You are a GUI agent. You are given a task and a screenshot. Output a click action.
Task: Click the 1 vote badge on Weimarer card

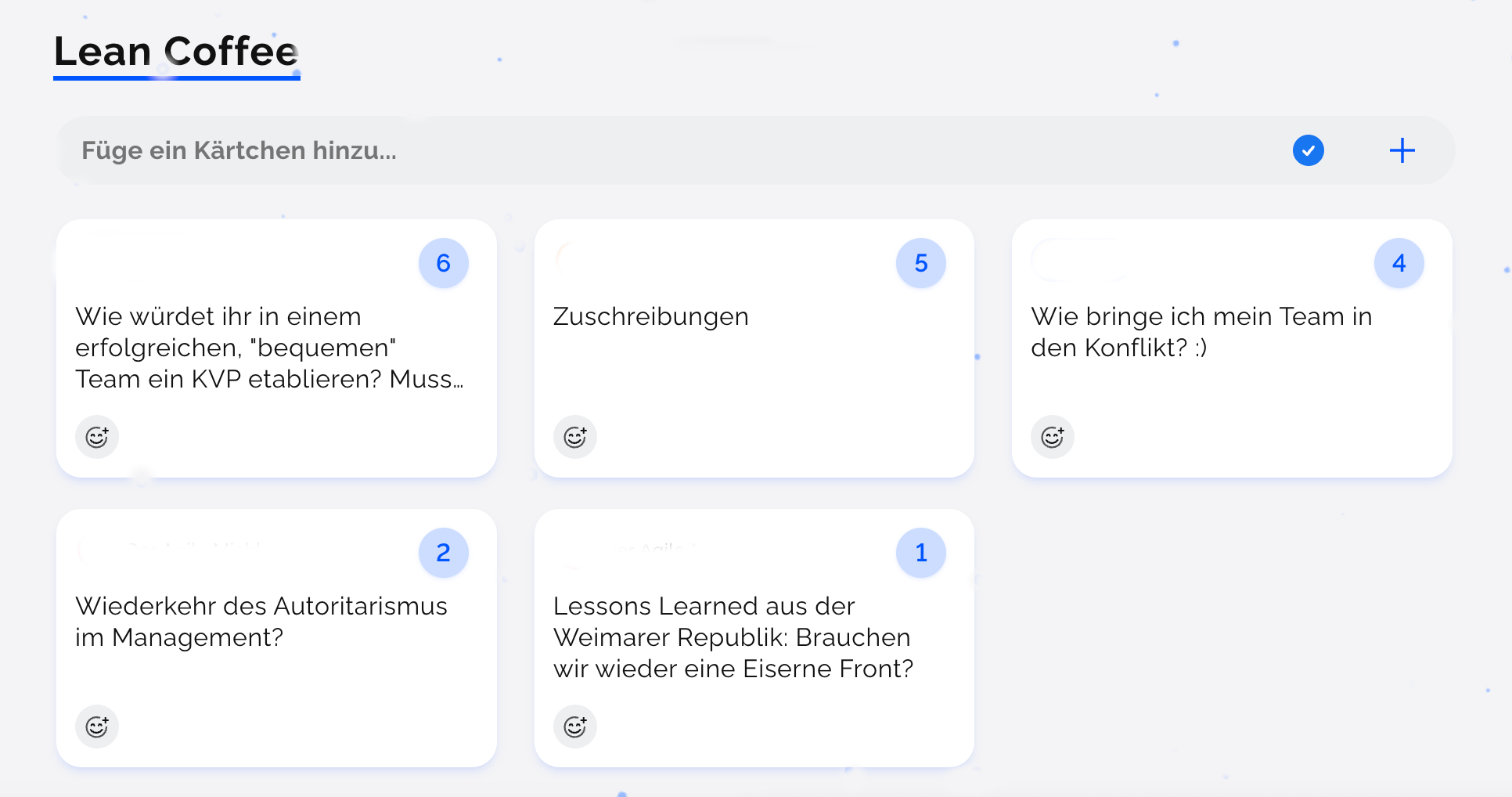pyautogui.click(x=921, y=553)
